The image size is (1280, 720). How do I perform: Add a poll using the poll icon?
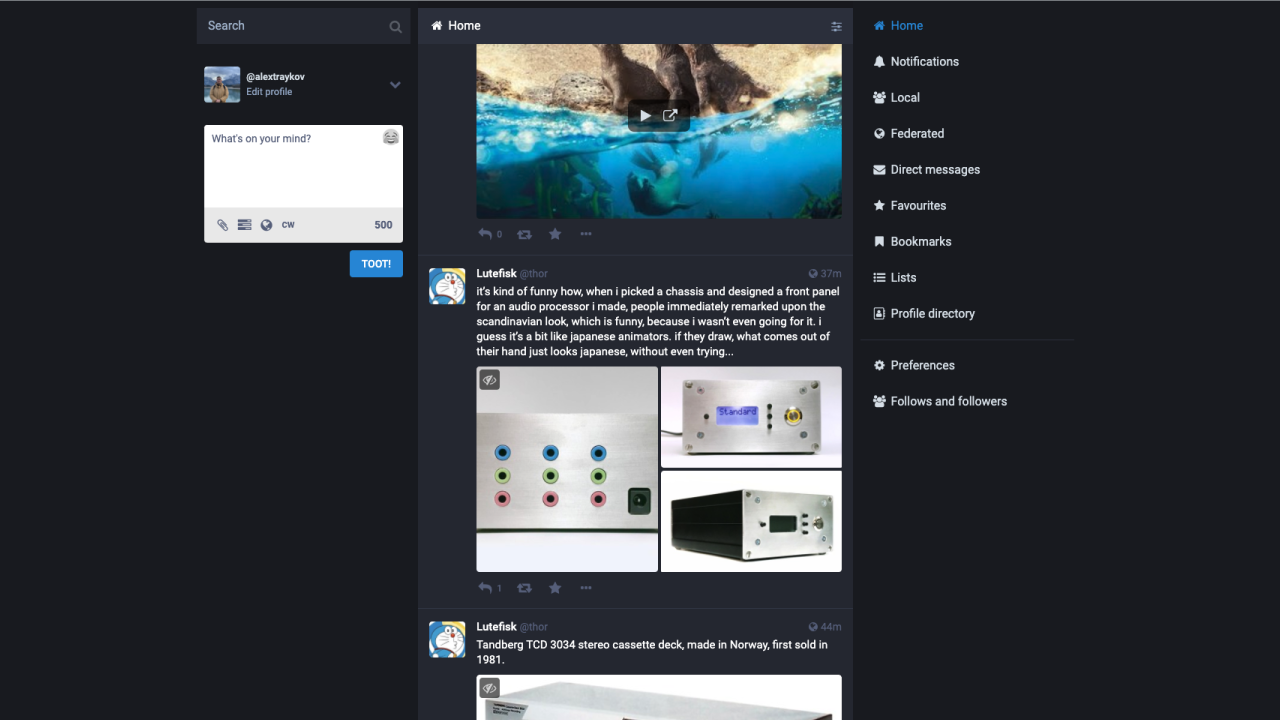[245, 225]
